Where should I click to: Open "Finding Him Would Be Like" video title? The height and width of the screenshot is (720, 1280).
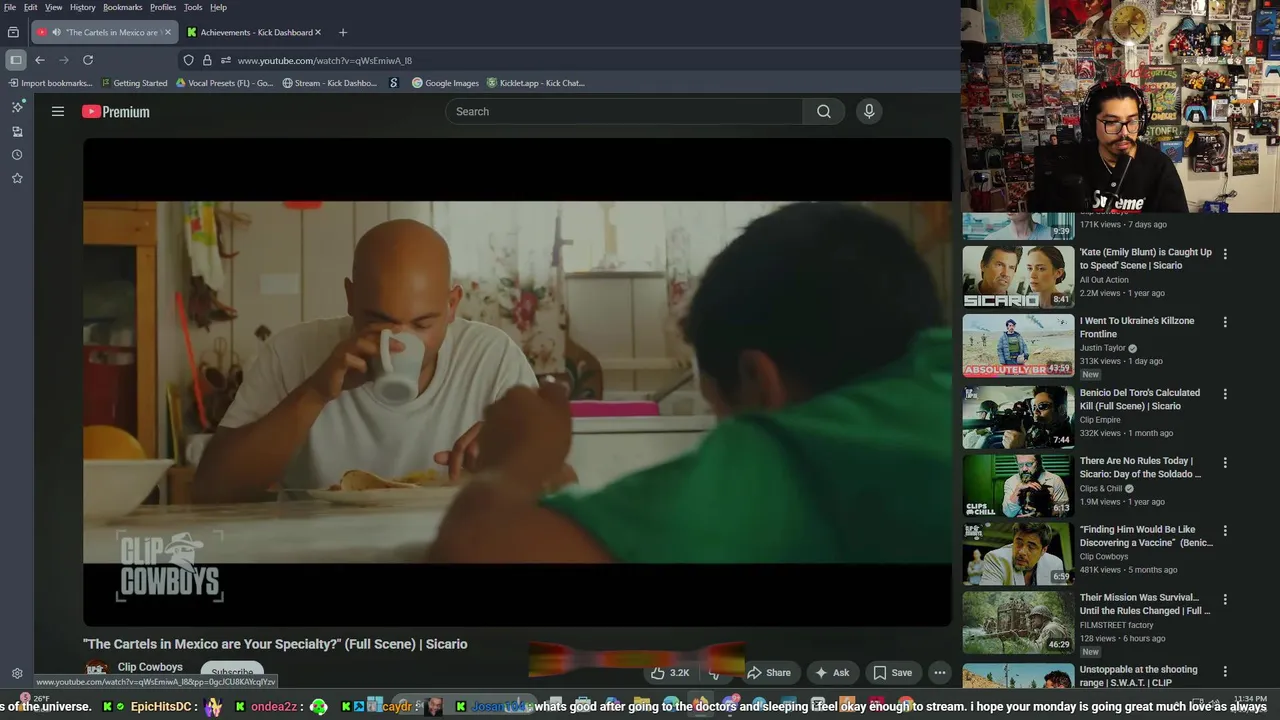1146,536
